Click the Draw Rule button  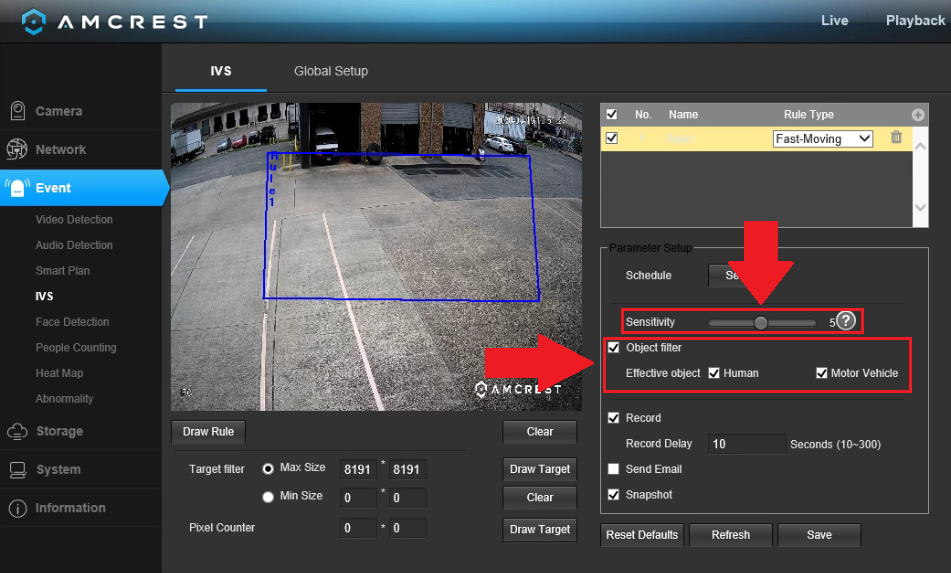[x=208, y=432]
